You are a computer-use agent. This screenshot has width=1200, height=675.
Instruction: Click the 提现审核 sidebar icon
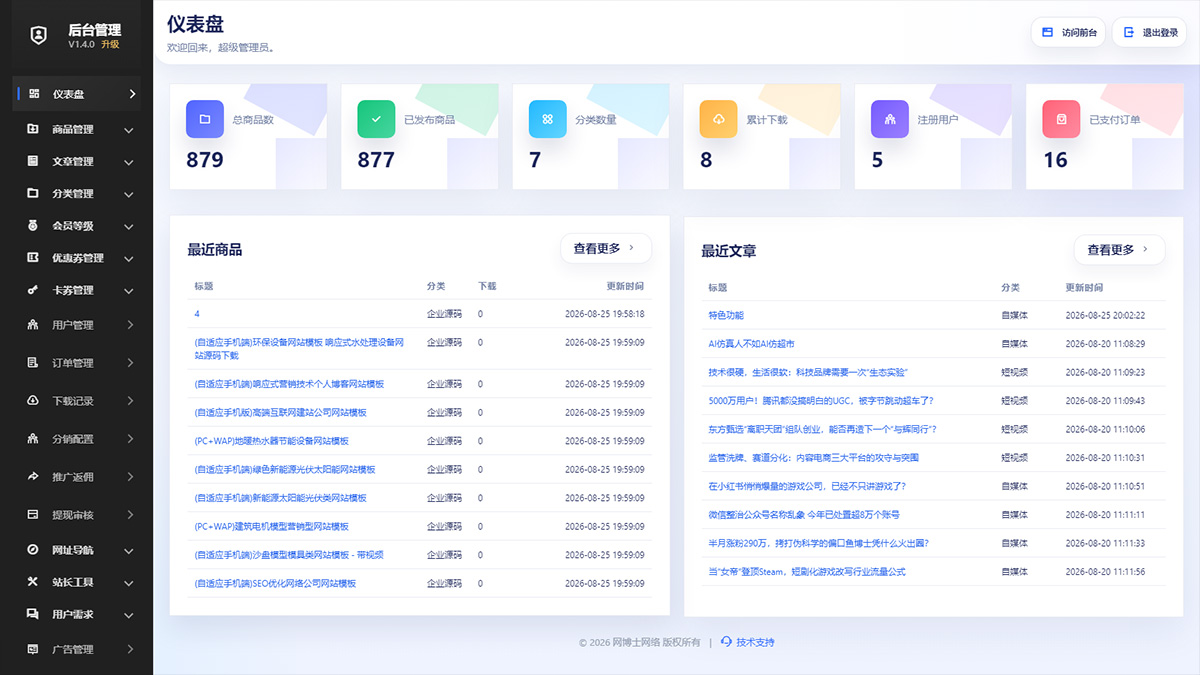(33, 515)
